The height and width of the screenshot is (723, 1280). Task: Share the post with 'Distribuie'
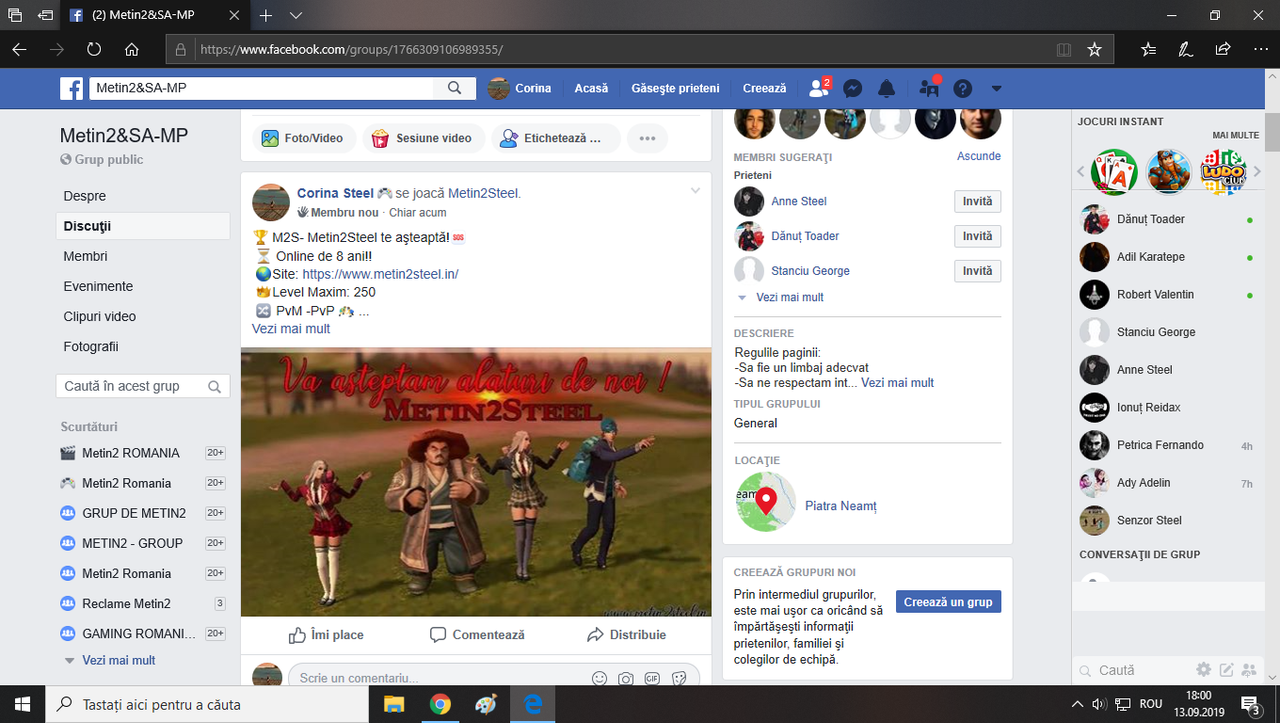tap(626, 635)
